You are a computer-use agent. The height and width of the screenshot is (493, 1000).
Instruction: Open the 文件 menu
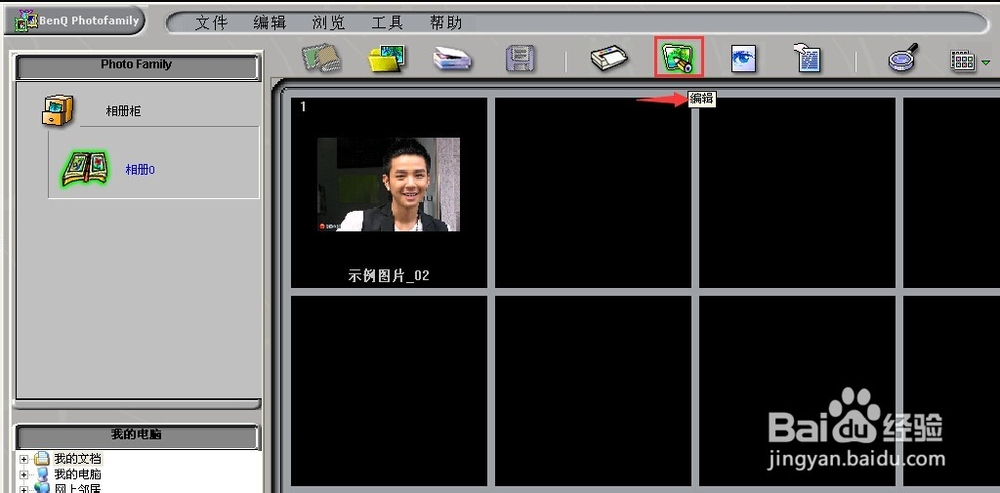(211, 23)
